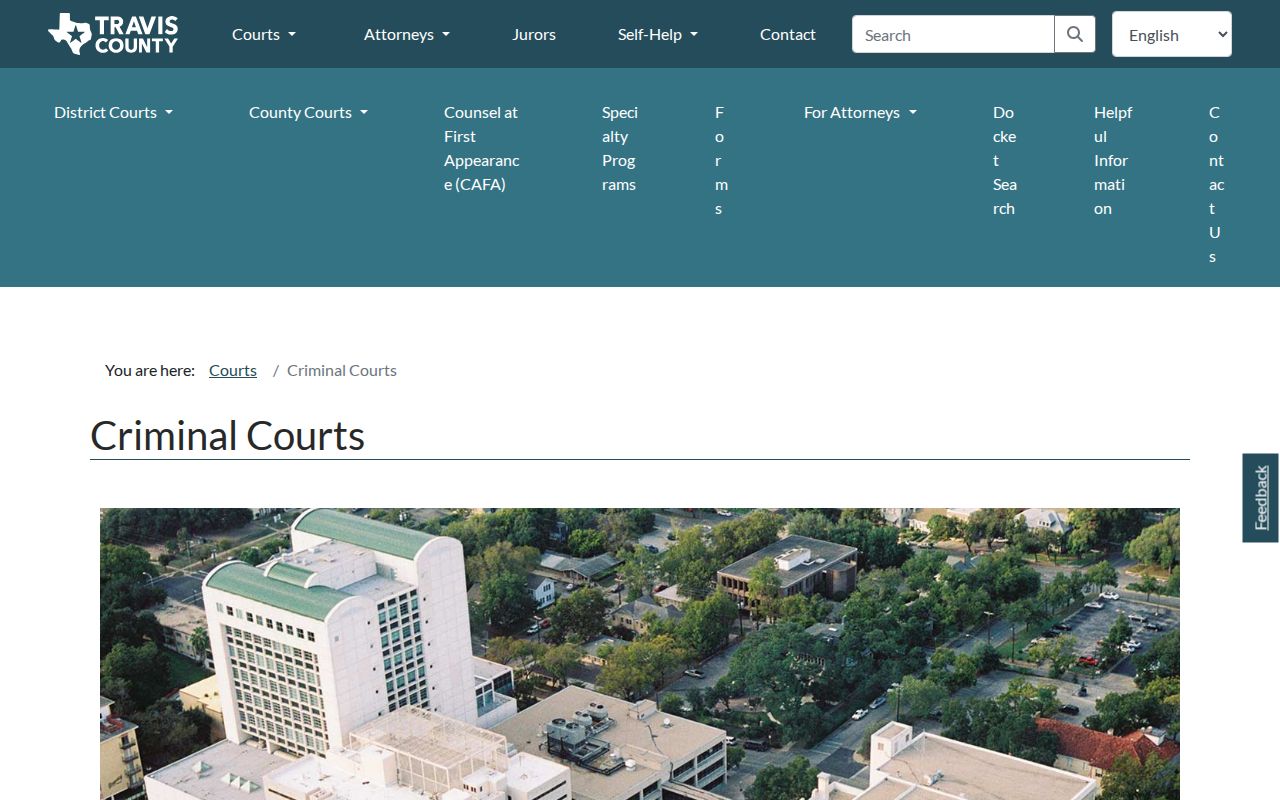
Task: Expand the District Courts submenu
Action: point(113,112)
